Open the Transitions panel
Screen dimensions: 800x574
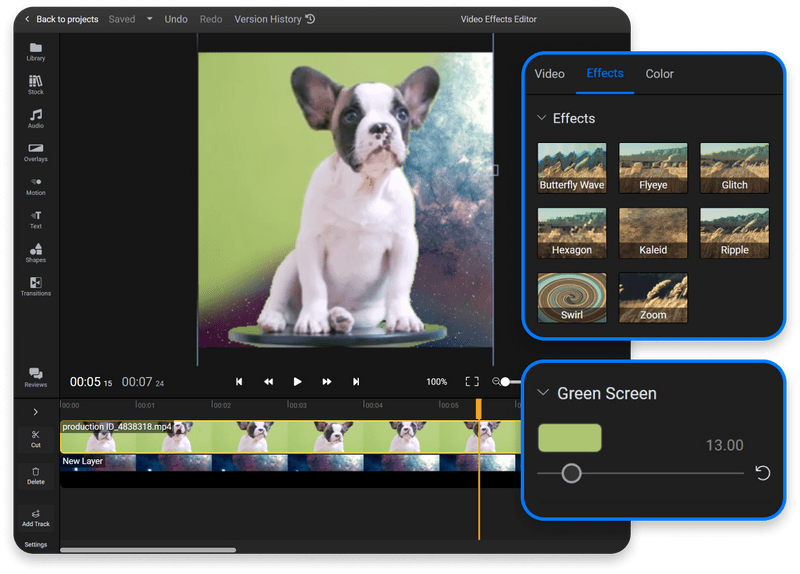[36, 286]
